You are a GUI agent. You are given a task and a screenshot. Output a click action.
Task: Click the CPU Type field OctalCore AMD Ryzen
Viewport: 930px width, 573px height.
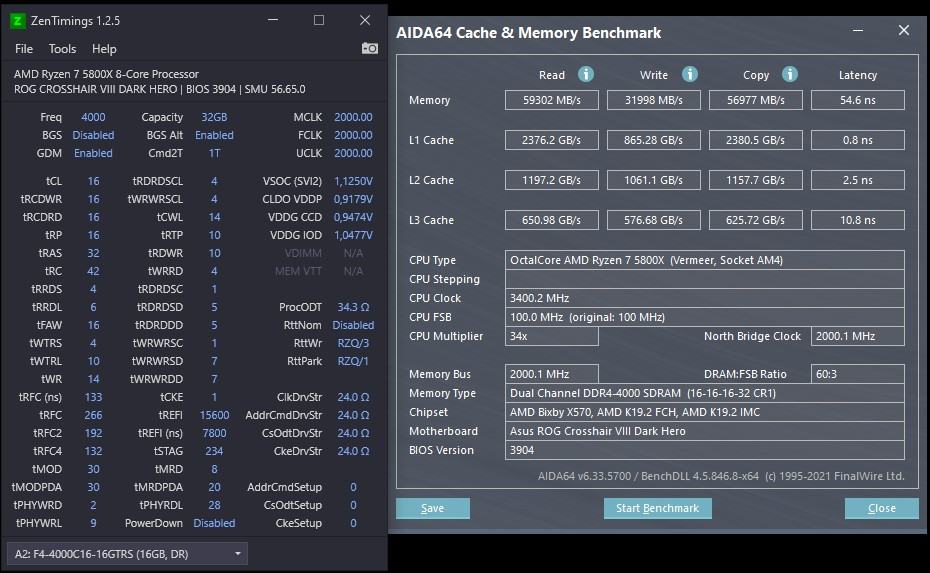coord(705,260)
